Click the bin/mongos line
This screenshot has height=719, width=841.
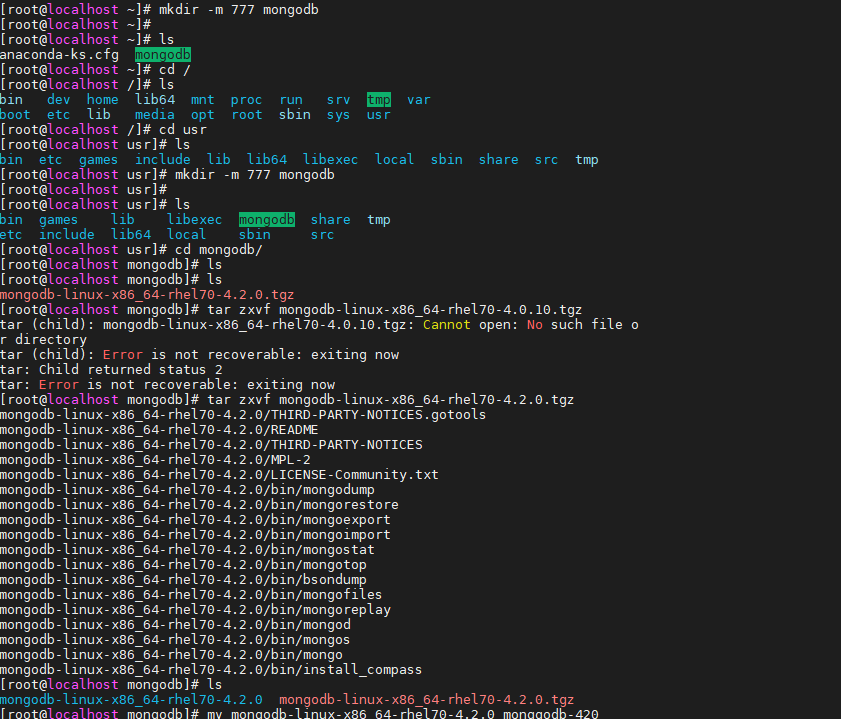175,640
